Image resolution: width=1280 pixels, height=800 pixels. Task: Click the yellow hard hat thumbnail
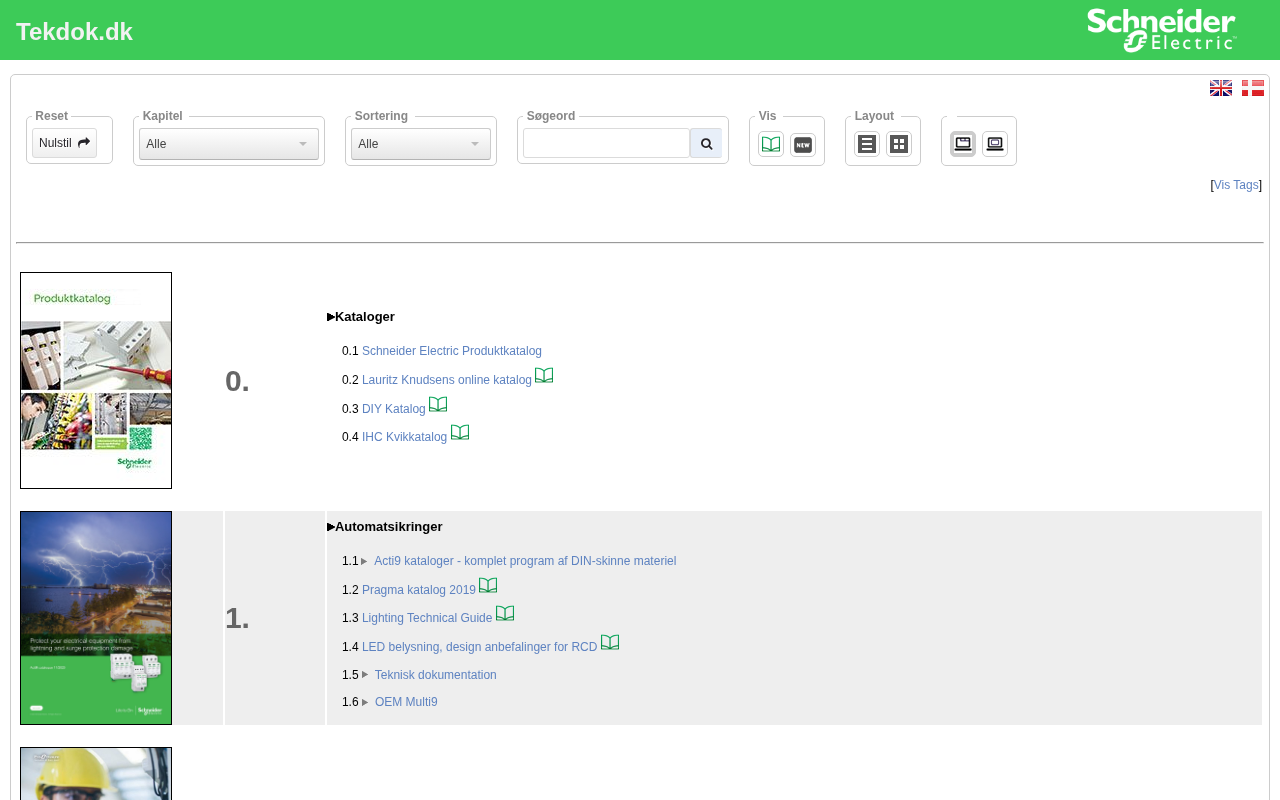[x=96, y=773]
